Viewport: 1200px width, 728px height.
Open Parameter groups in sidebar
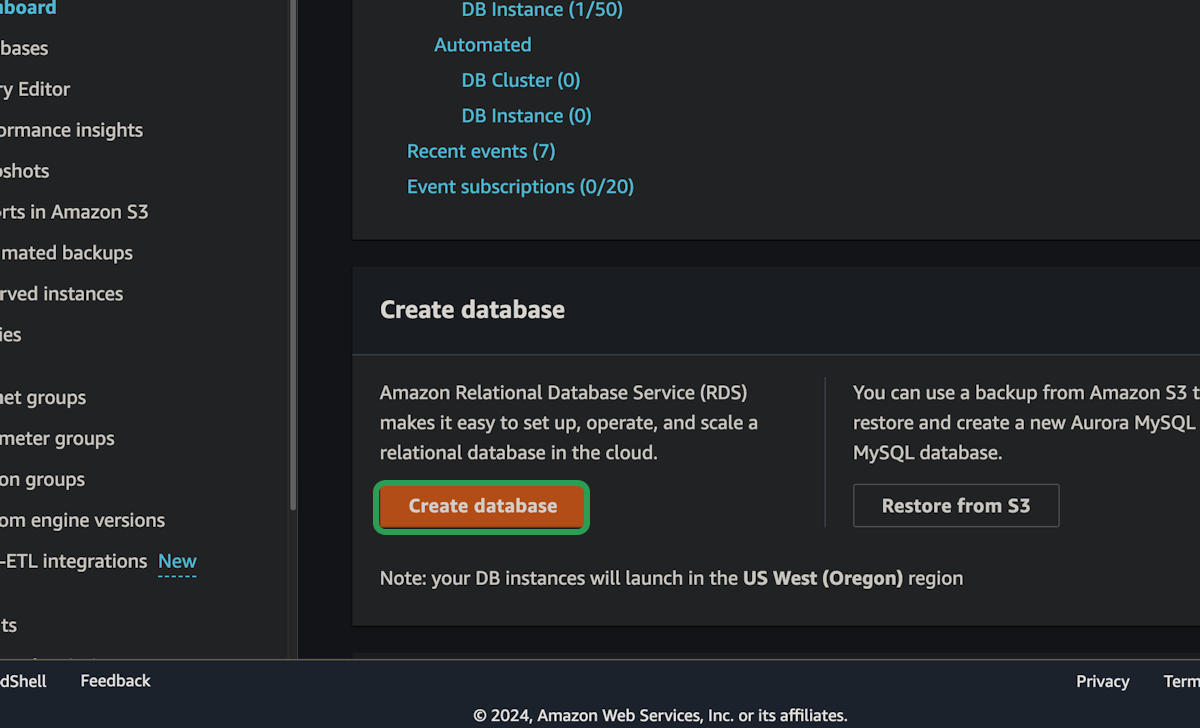pos(57,439)
